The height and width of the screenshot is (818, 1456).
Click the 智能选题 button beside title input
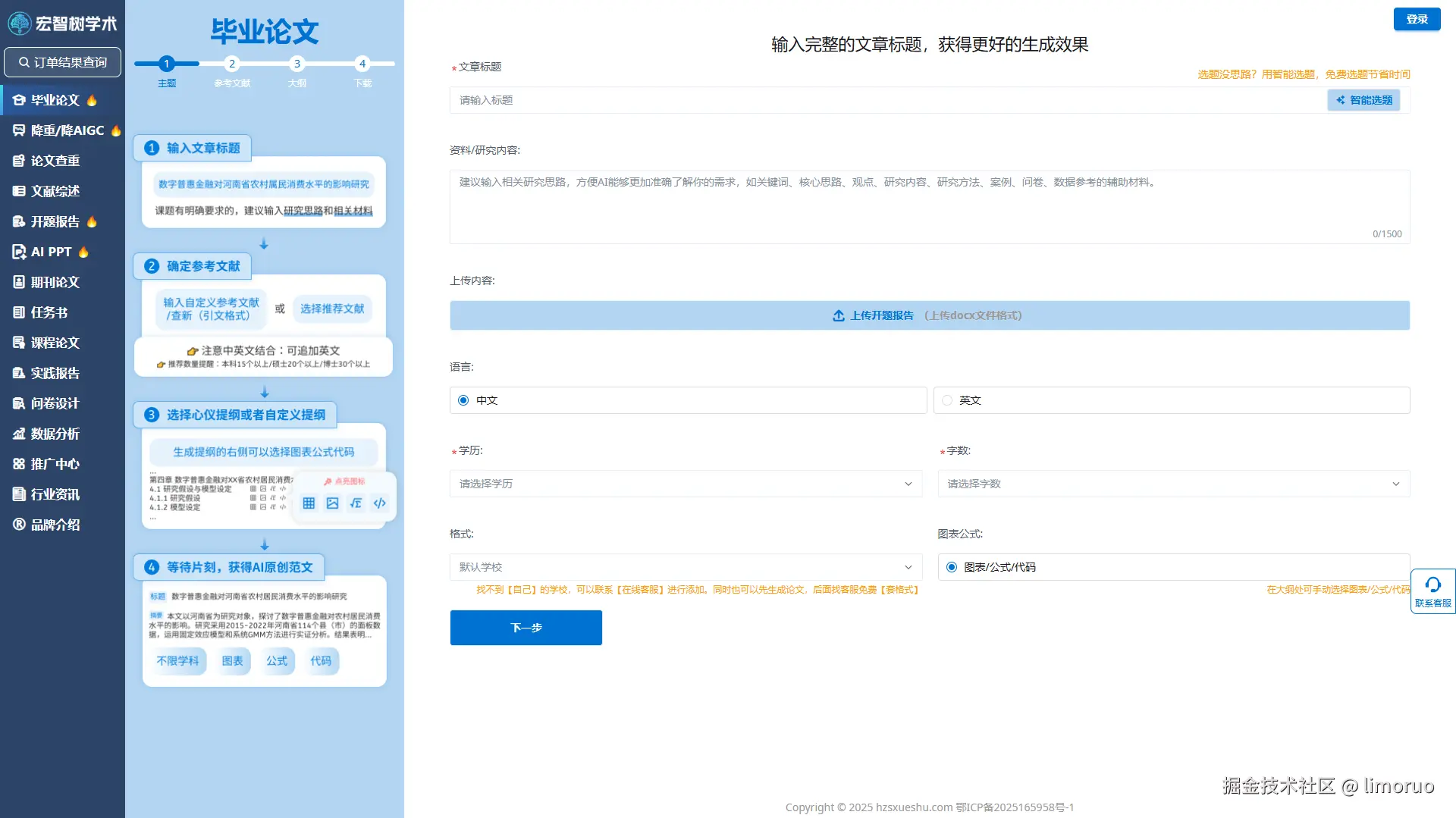click(1363, 99)
